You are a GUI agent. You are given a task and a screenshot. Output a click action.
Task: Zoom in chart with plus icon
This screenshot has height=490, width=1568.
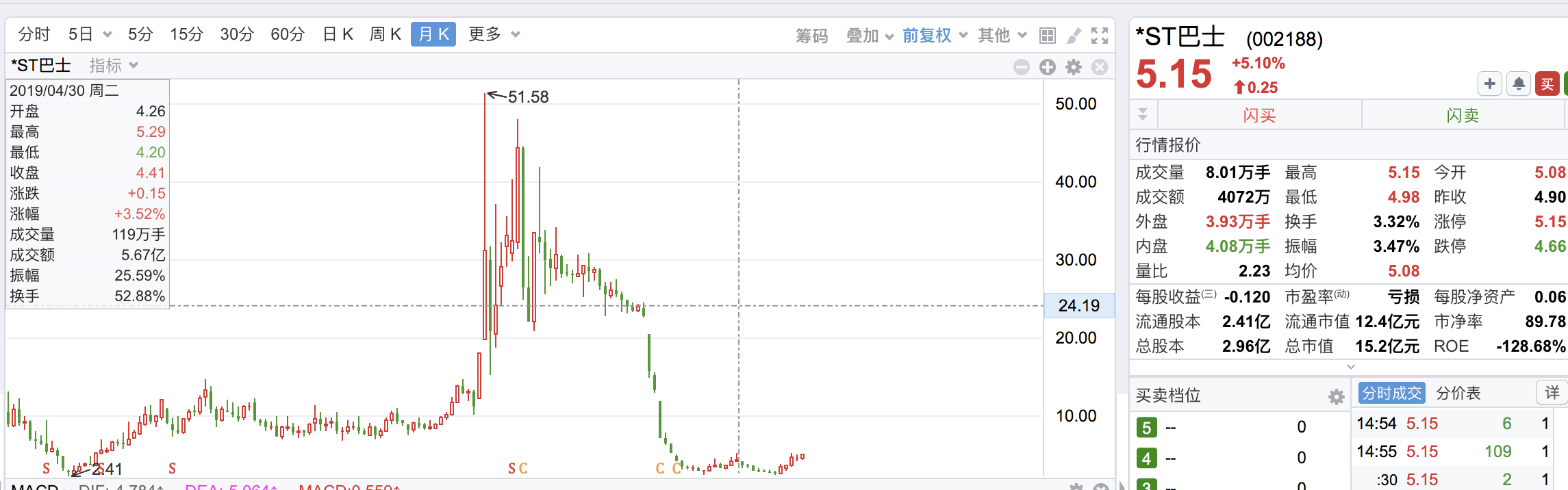pyautogui.click(x=1048, y=67)
